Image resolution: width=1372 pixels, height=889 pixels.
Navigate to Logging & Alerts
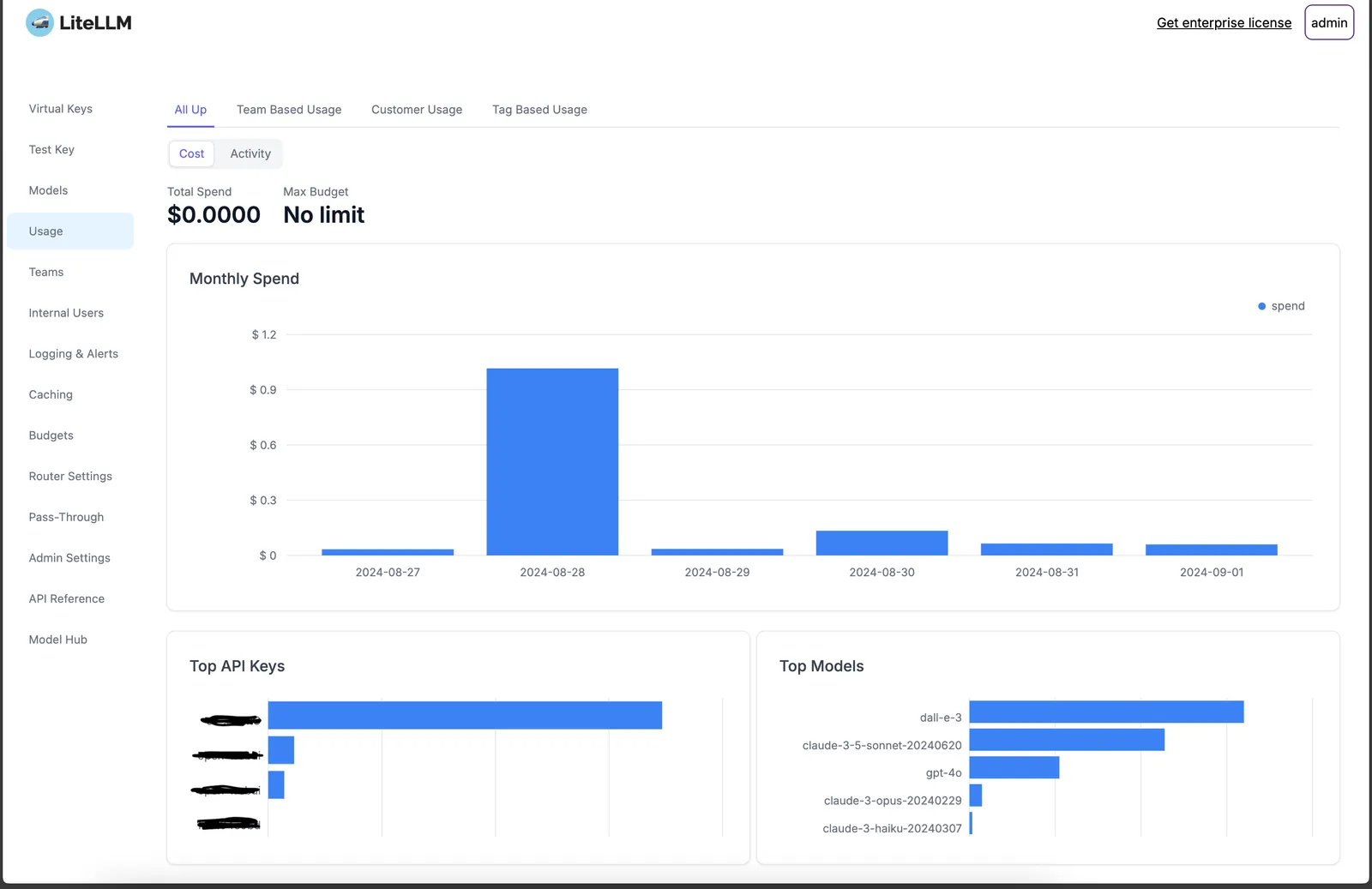click(74, 354)
